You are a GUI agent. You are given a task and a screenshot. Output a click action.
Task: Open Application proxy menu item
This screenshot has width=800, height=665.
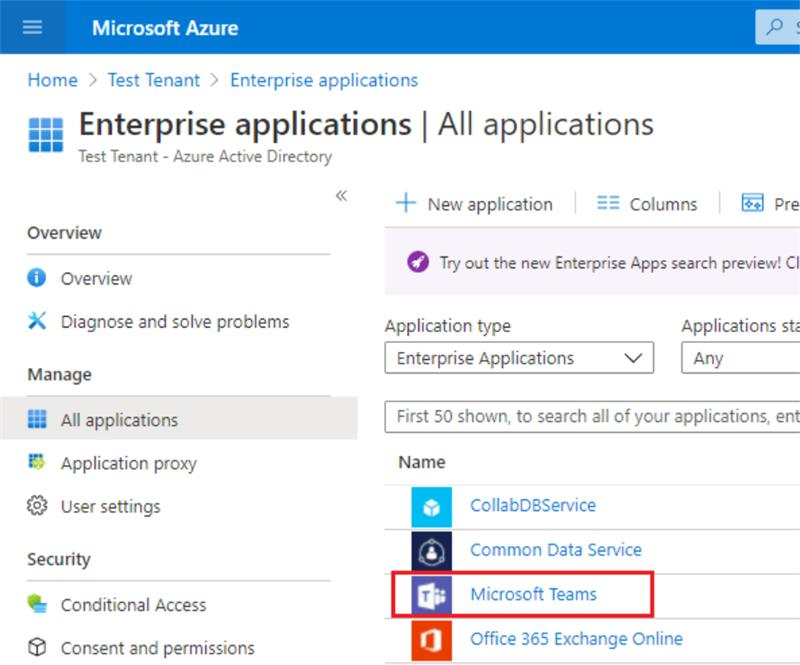pos(128,463)
